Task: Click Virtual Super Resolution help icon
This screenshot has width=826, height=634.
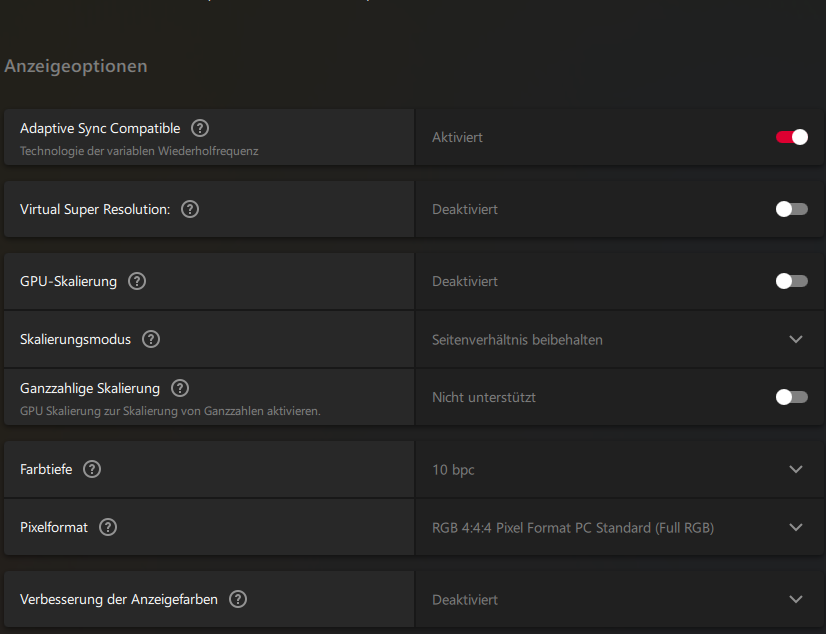Action: (x=190, y=209)
